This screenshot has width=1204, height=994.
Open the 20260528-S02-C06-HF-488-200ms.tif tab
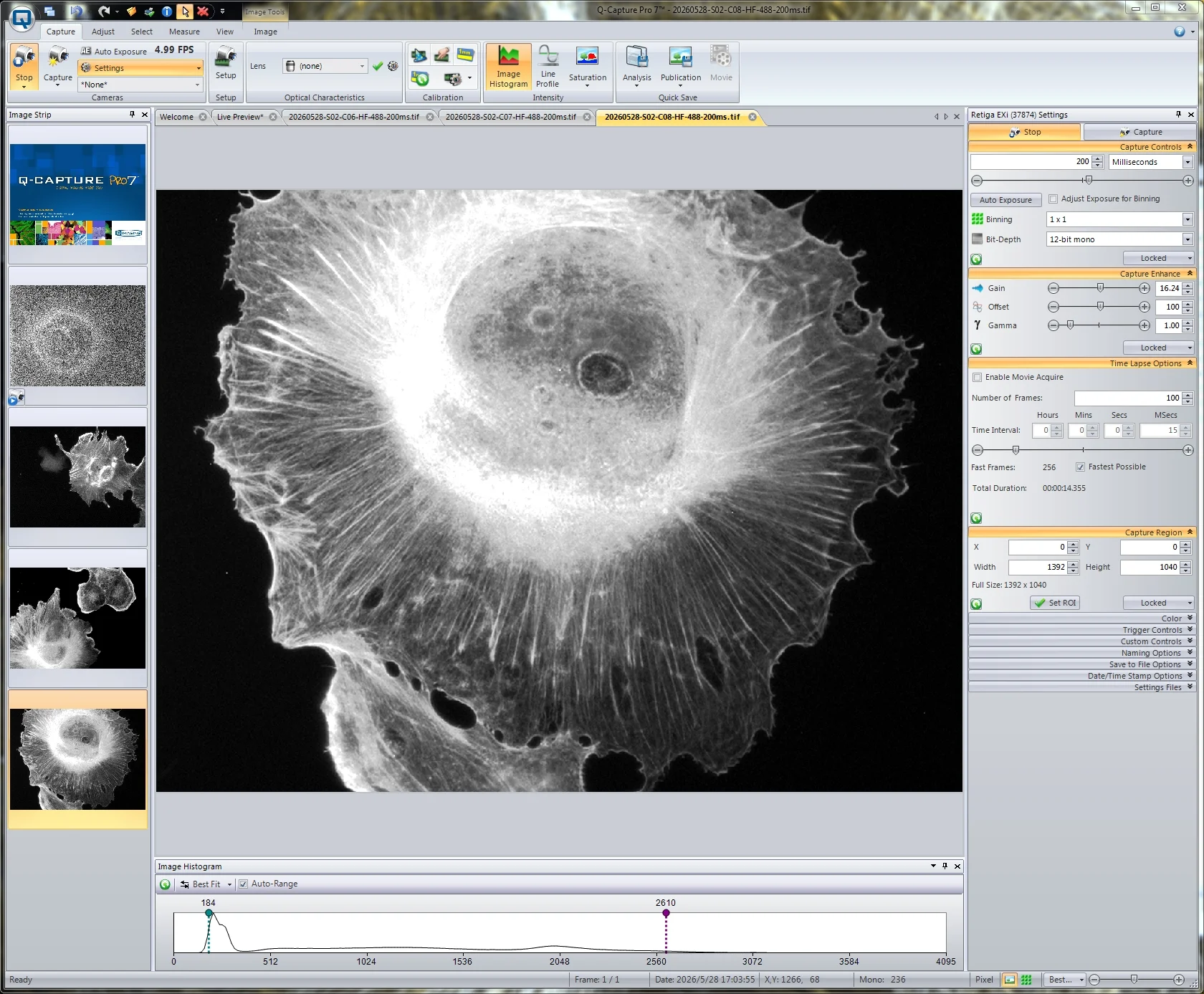[x=354, y=117]
